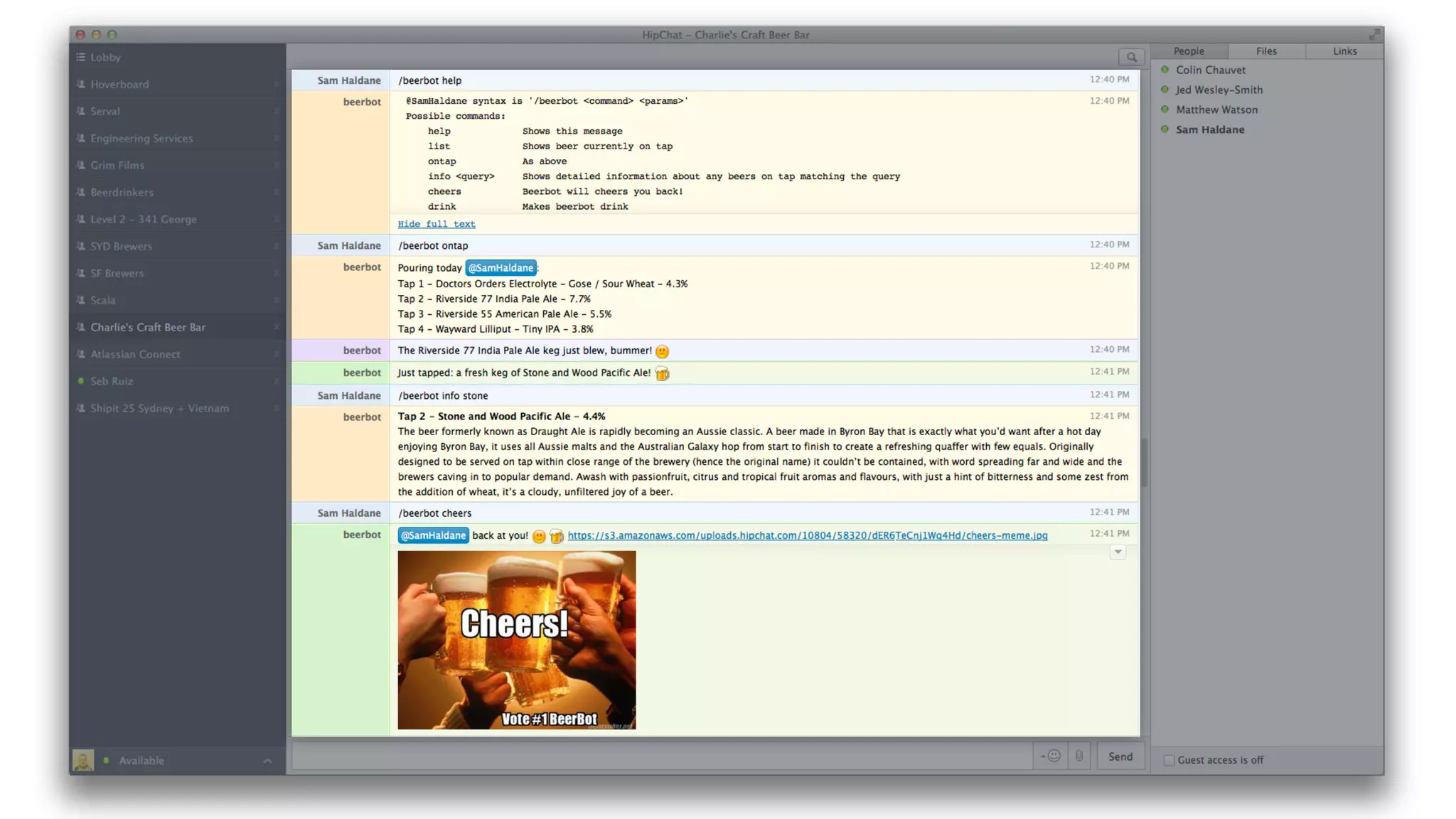Click the user avatar picture
The width and height of the screenshot is (1456, 819).
pos(83,760)
